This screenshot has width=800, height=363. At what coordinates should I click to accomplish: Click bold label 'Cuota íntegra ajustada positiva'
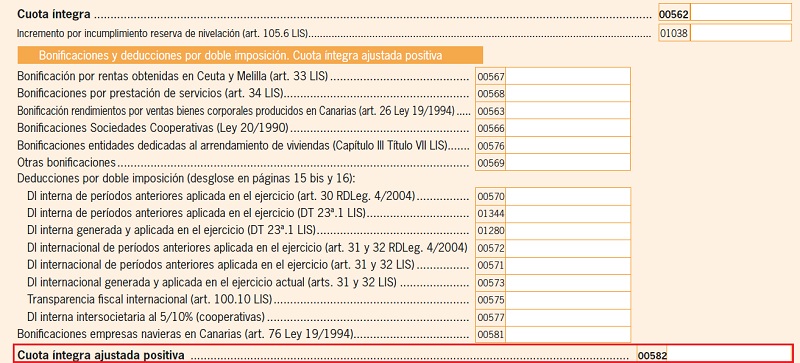101,355
